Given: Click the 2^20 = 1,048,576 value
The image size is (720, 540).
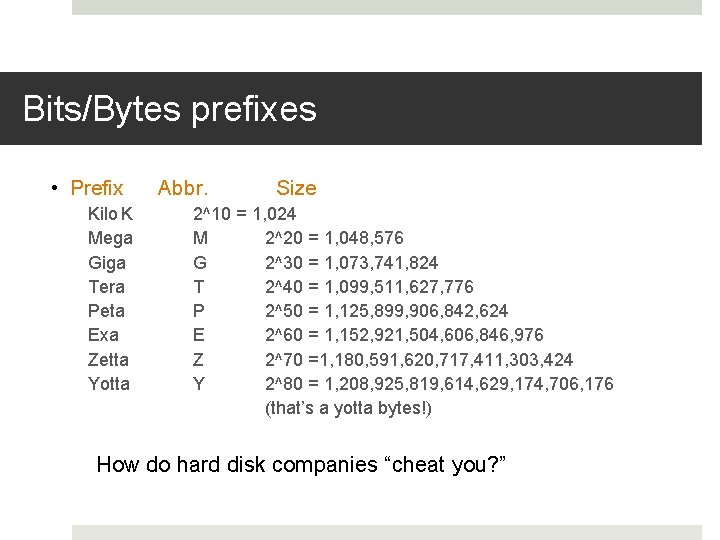Looking at the screenshot, I should coord(334,238).
